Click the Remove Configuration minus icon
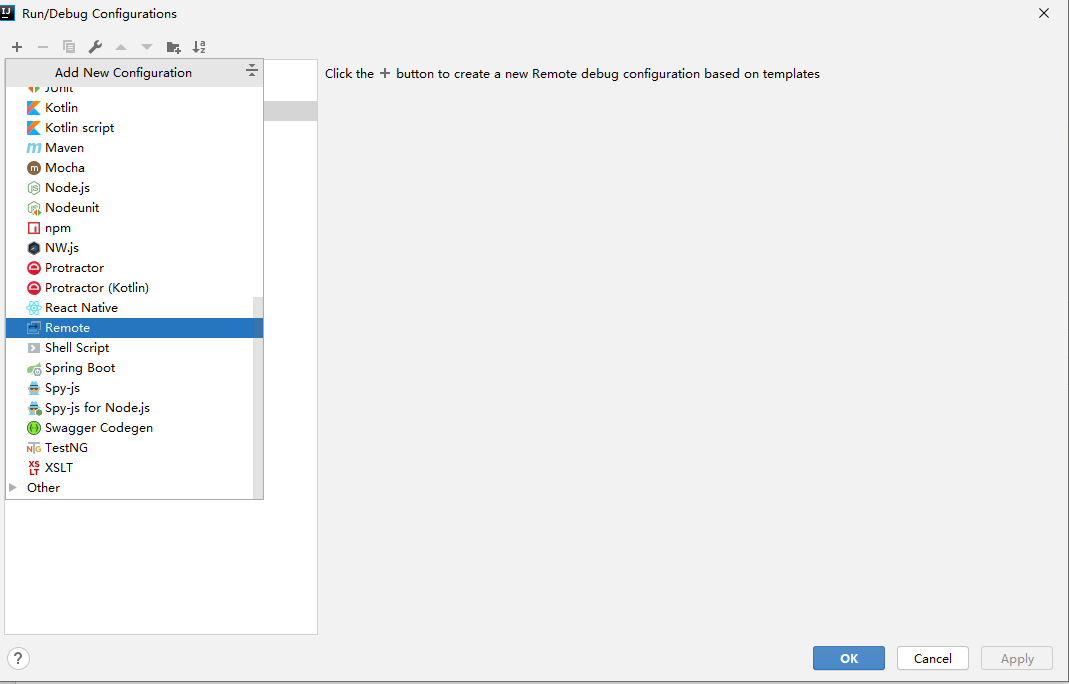 (43, 47)
